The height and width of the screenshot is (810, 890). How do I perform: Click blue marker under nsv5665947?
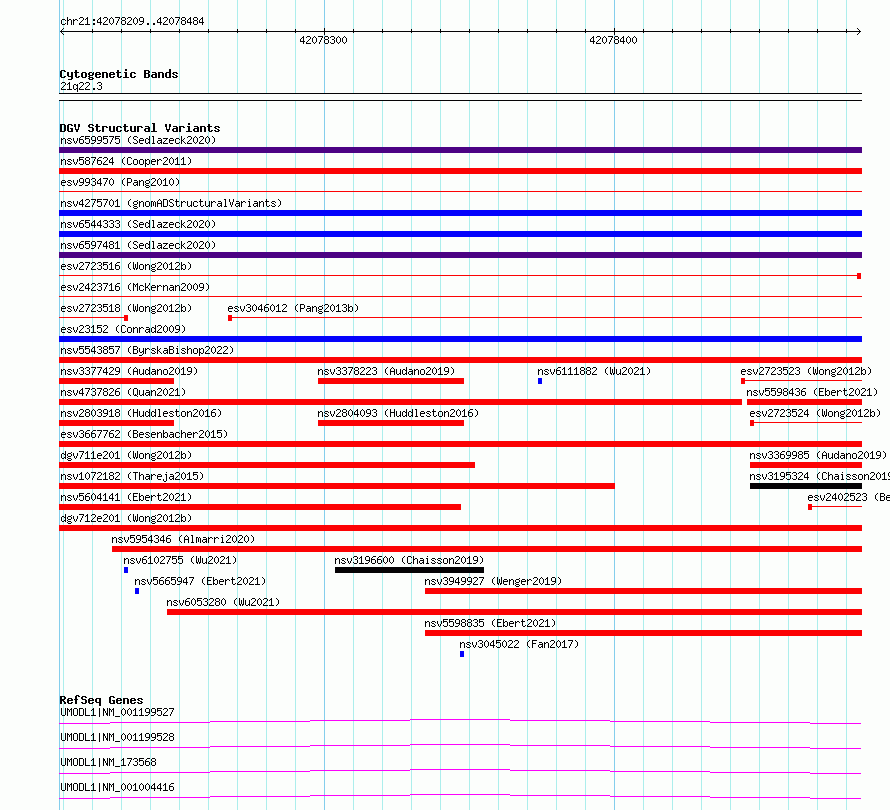pos(137,591)
